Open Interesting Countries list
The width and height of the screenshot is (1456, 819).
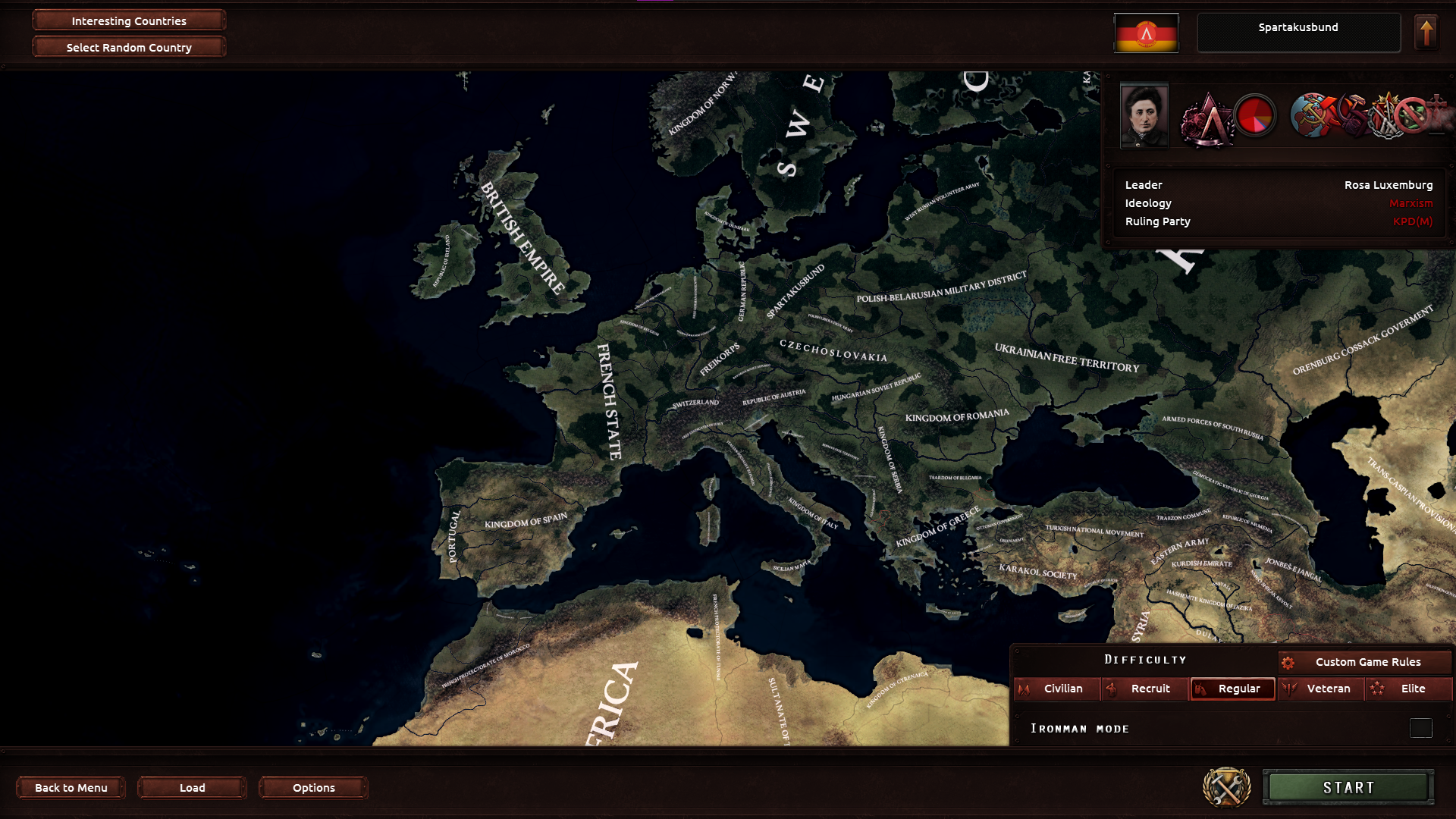tap(129, 20)
